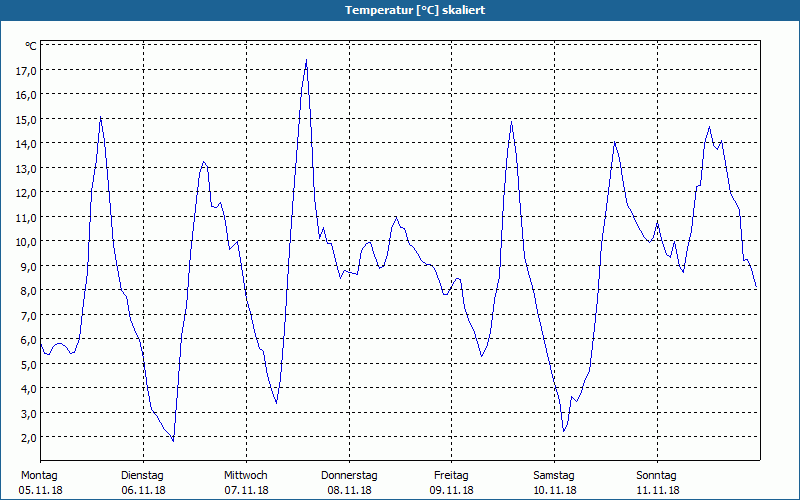Click the date 08.11.18

[349, 490]
